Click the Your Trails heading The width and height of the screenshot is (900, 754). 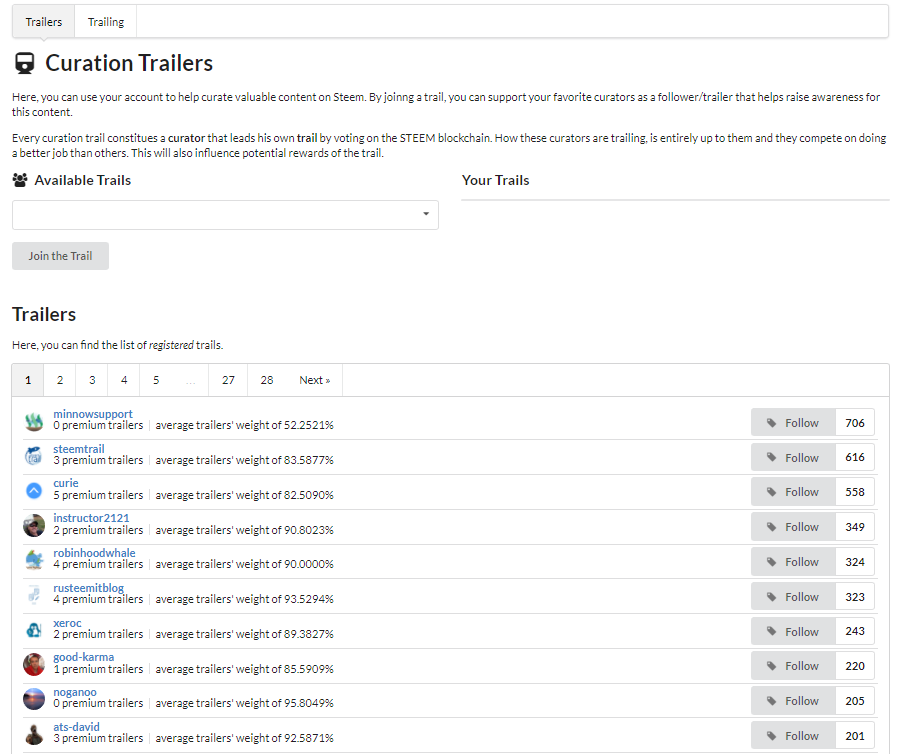pyautogui.click(x=495, y=180)
